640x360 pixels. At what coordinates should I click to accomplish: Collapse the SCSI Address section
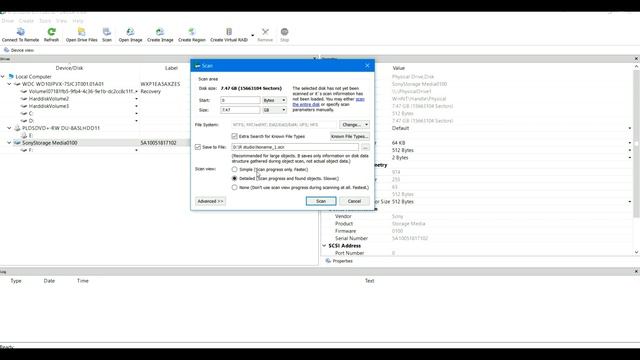pos(324,246)
